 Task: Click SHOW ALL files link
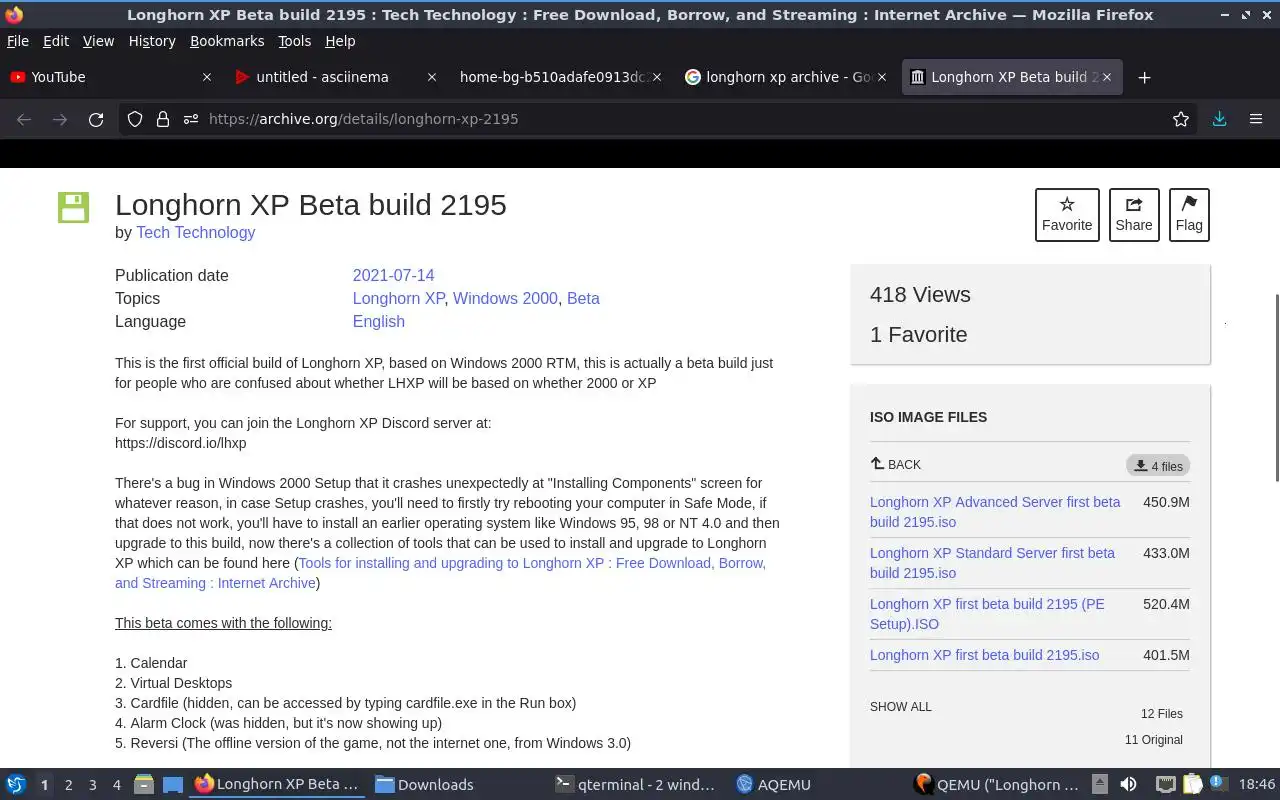pyautogui.click(x=900, y=706)
